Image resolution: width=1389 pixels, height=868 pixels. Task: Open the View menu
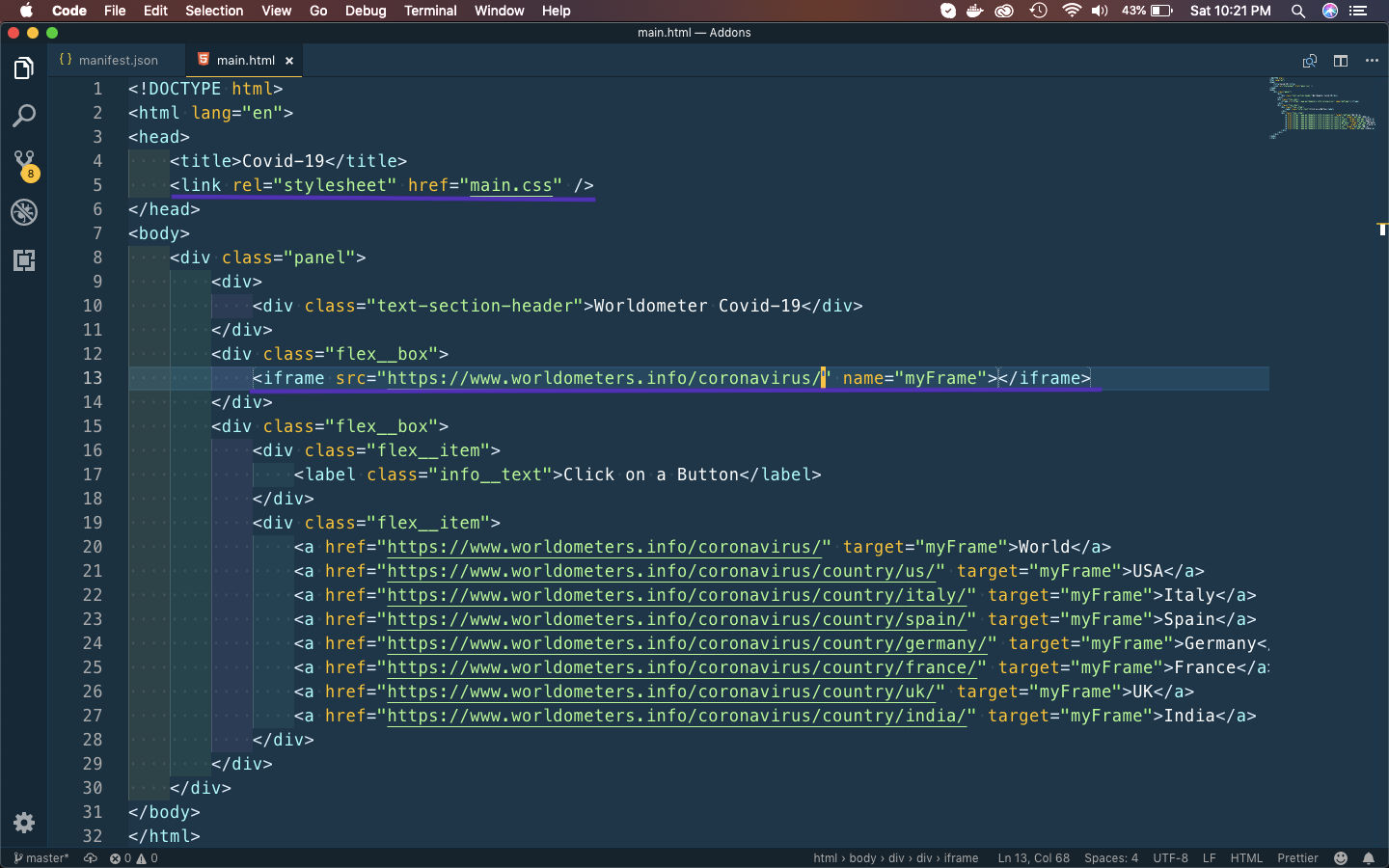tap(276, 11)
